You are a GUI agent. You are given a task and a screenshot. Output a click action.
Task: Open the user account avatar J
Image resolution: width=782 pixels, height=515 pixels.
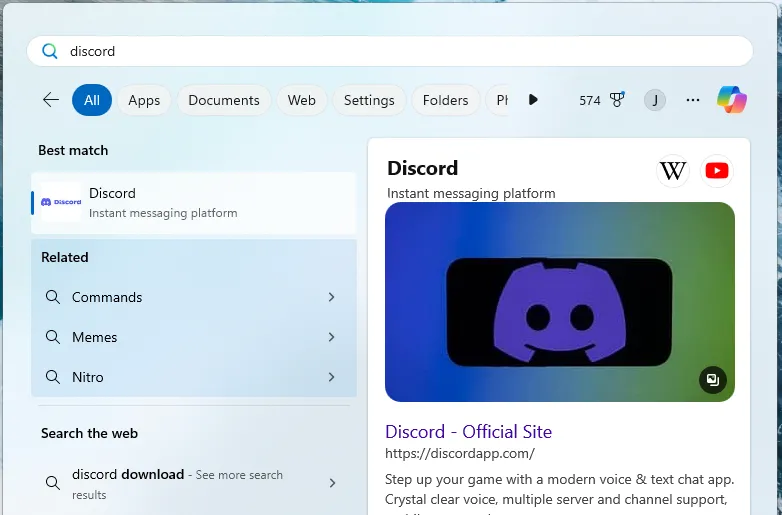(x=655, y=100)
